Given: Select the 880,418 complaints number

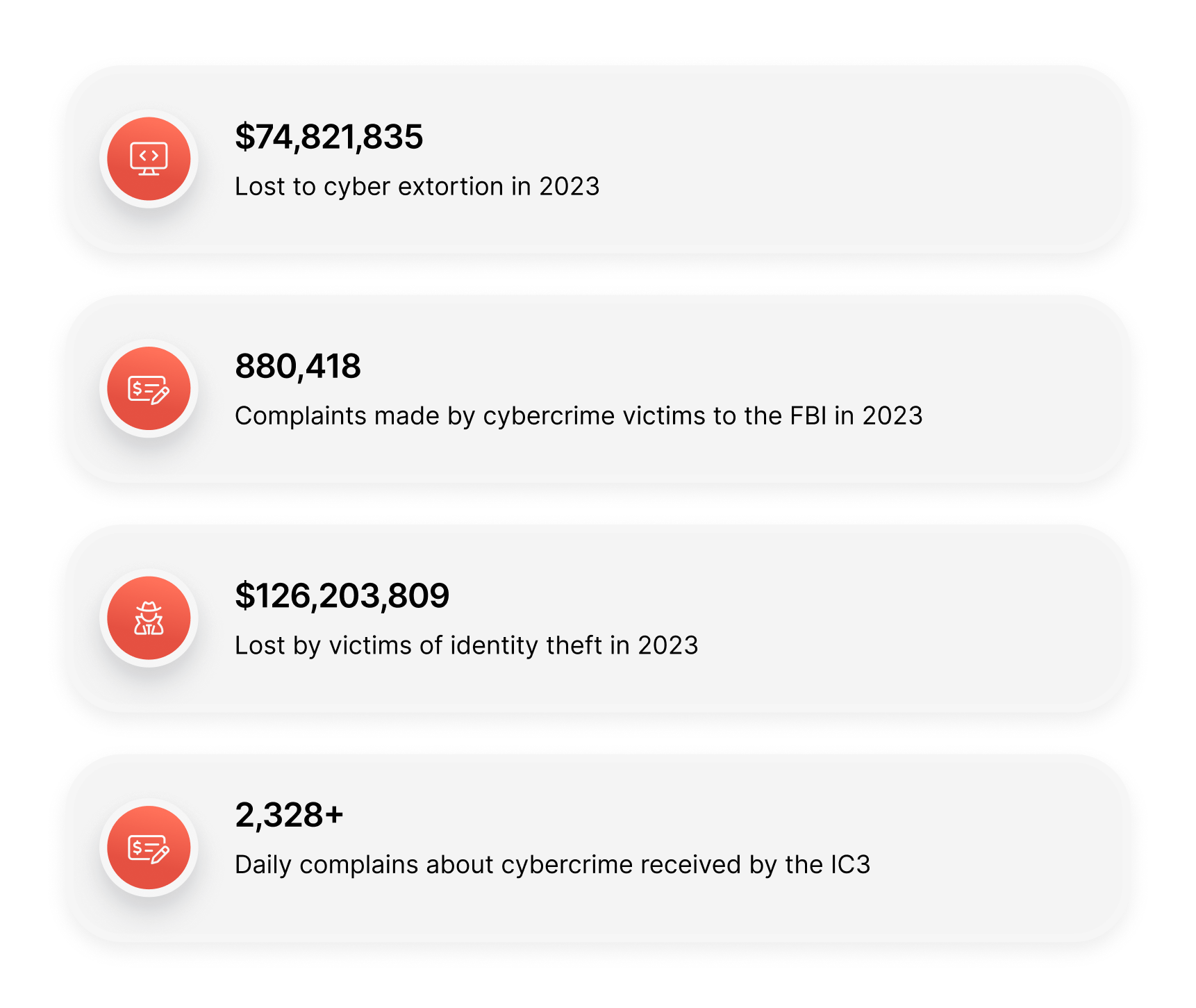Looking at the screenshot, I should click(x=298, y=366).
